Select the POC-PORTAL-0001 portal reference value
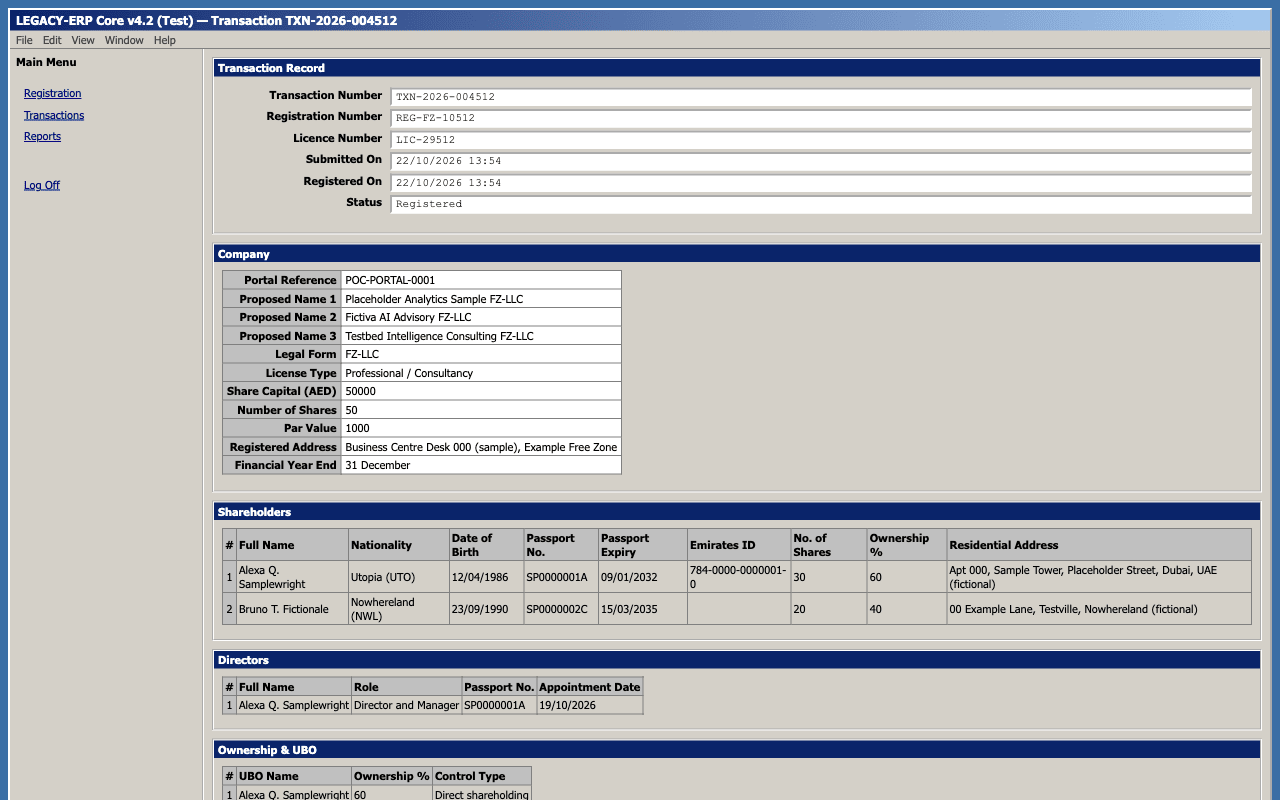 [x=481, y=280]
